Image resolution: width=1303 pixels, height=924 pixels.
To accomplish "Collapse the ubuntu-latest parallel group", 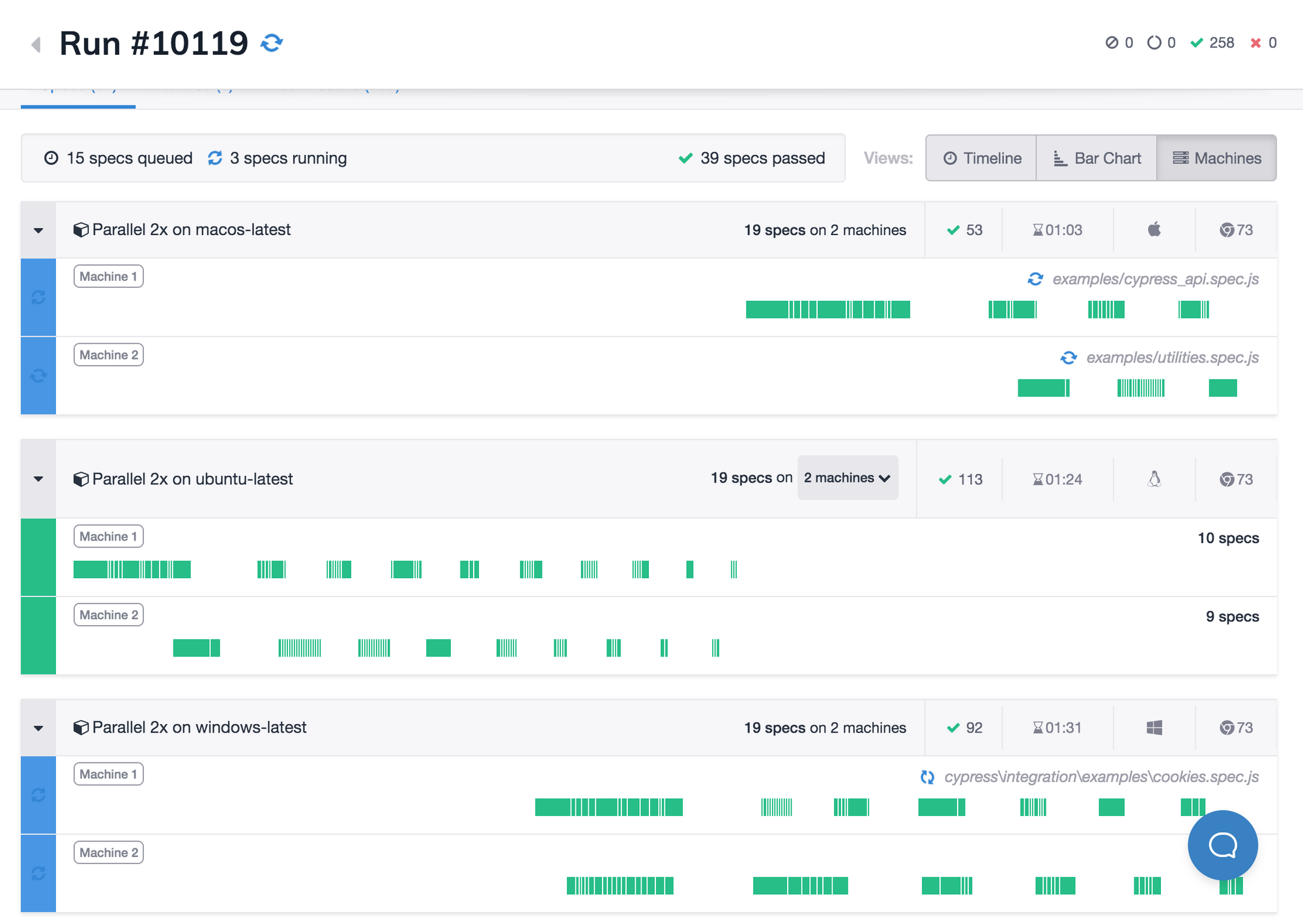I will (38, 479).
